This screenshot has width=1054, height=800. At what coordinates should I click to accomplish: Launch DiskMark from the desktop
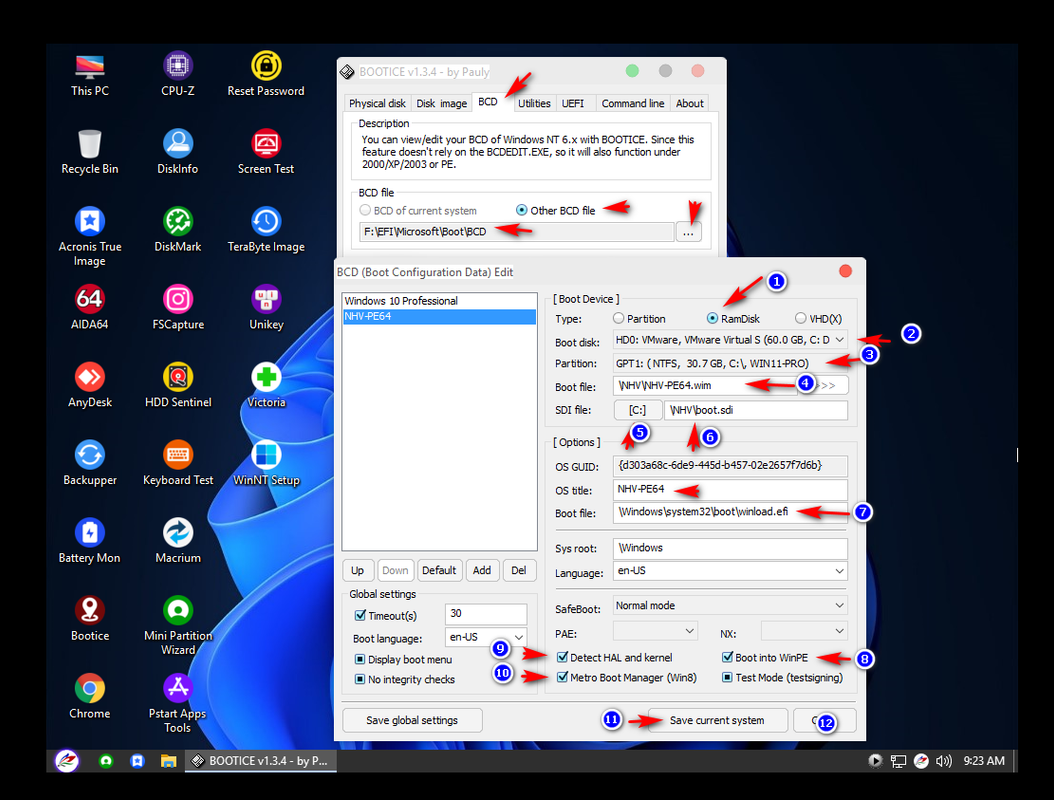pos(177,231)
